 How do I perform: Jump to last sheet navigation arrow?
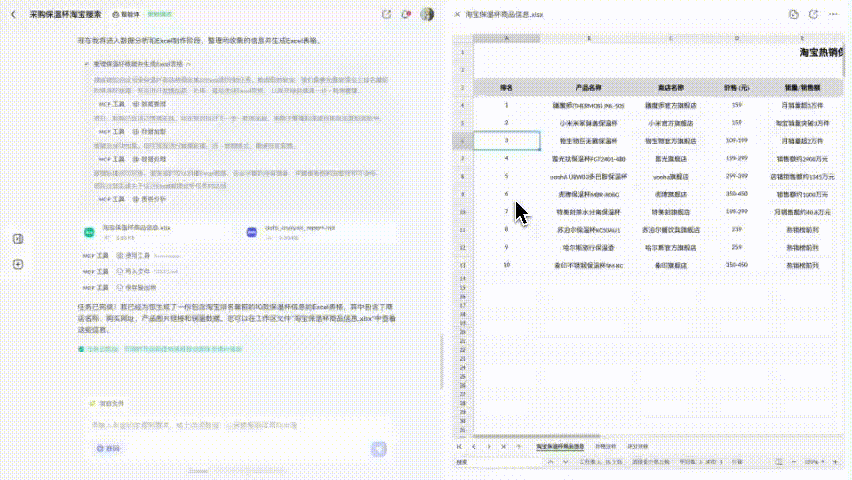tap(503, 446)
